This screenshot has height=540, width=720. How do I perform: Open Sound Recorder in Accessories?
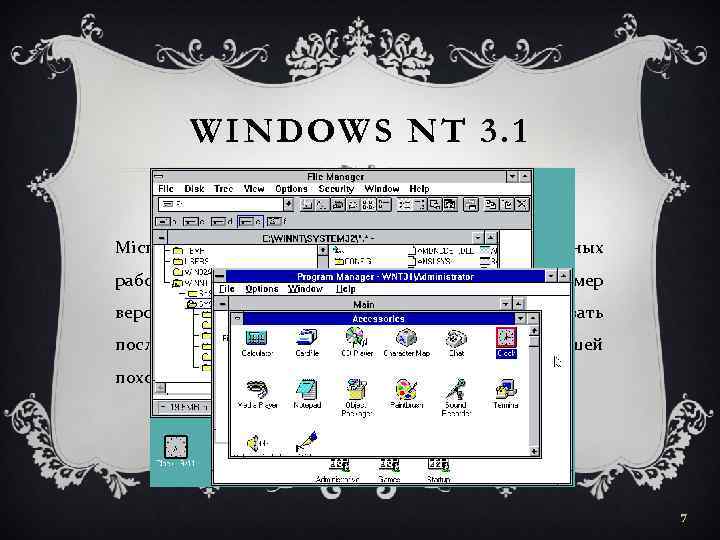tap(456, 398)
